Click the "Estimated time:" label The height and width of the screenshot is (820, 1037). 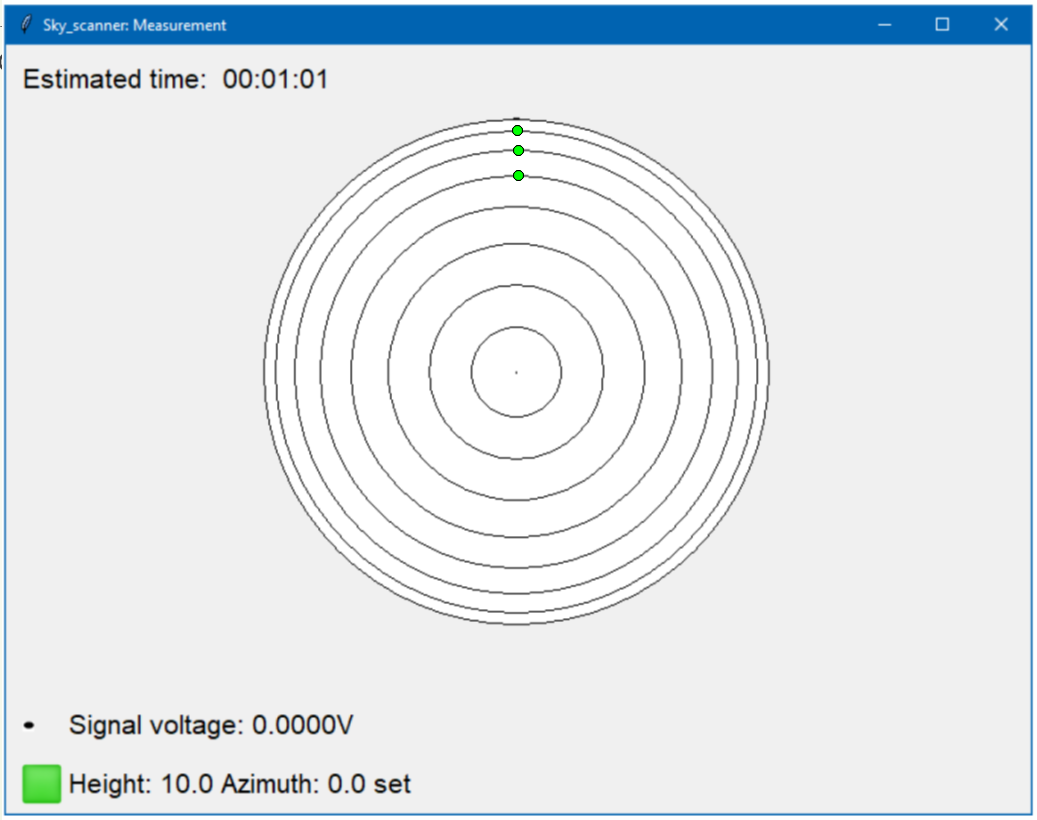click(x=113, y=80)
